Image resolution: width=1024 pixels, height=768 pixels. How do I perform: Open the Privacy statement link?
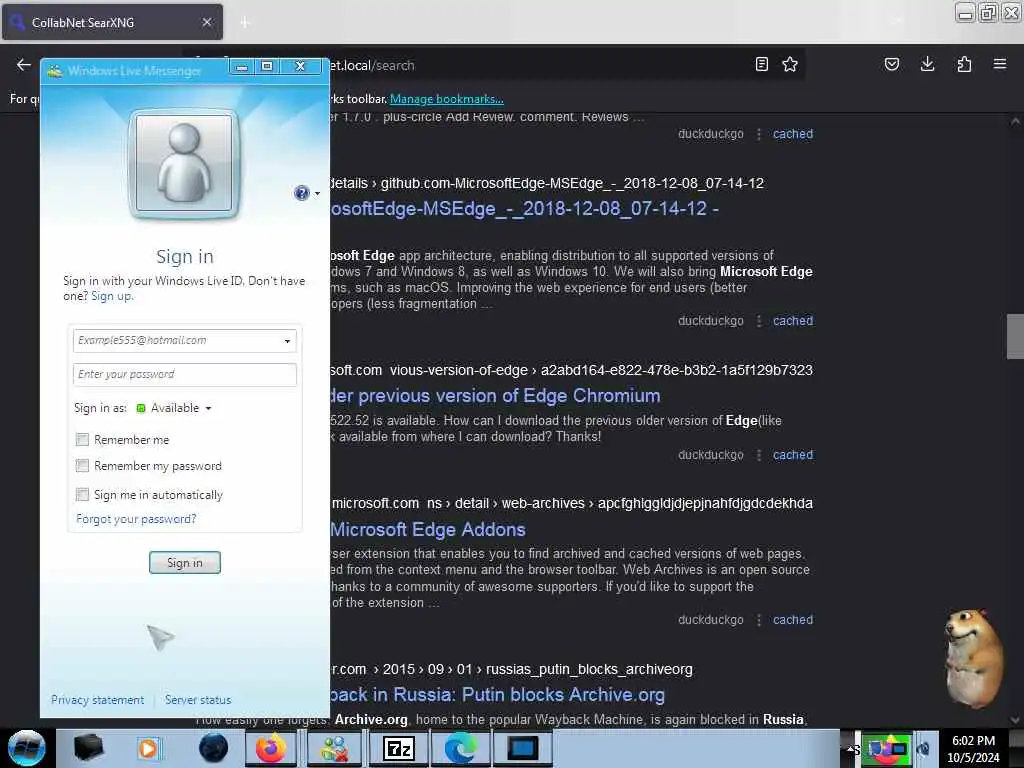click(97, 699)
